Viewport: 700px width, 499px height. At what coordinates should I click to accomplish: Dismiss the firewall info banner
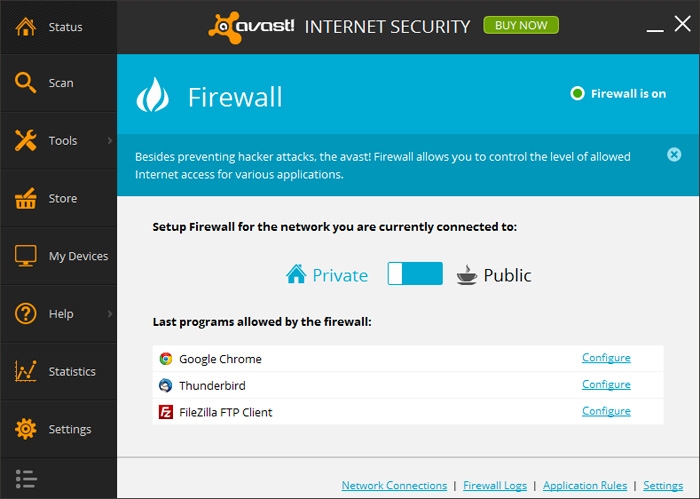(674, 154)
